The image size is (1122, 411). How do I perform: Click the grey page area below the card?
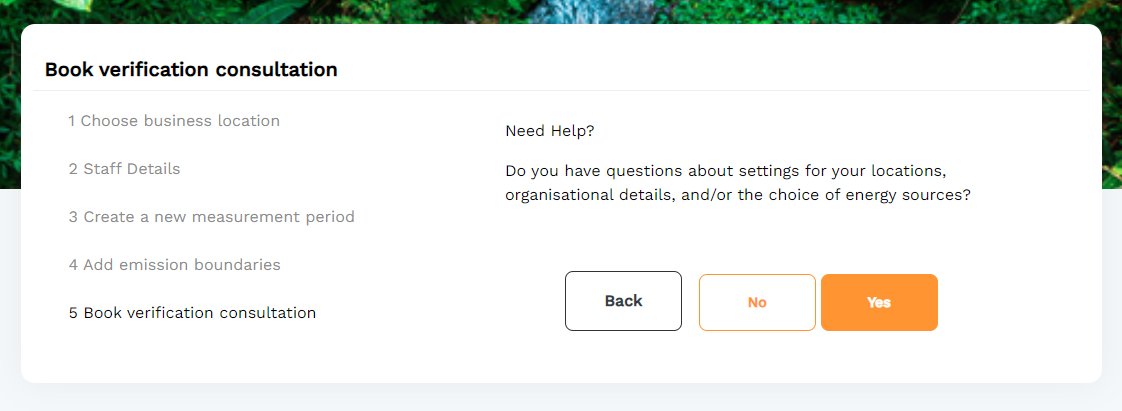(x=561, y=398)
